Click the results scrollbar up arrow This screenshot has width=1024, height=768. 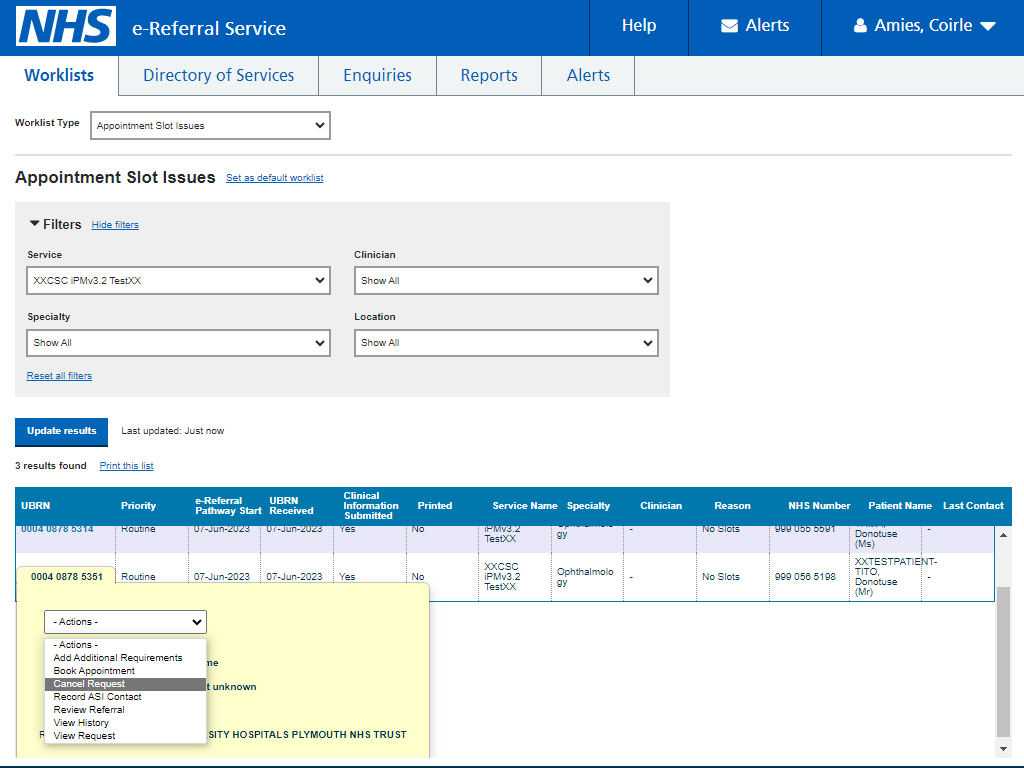pos(1003,536)
